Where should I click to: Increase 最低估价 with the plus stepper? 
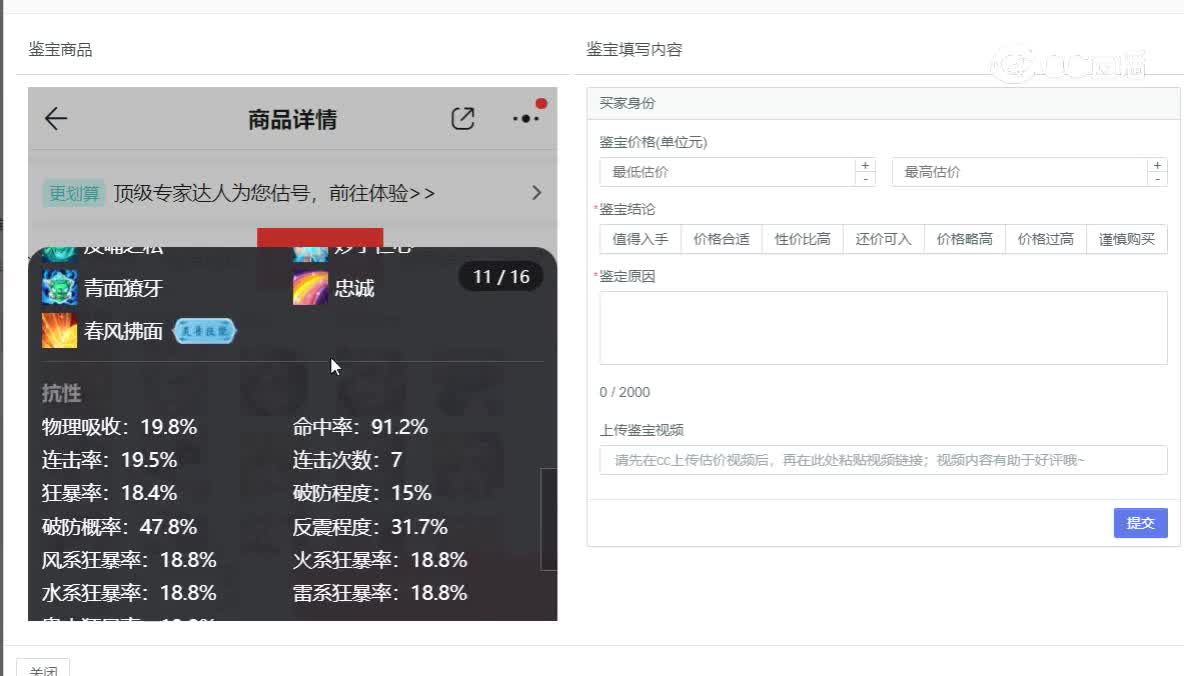(866, 165)
